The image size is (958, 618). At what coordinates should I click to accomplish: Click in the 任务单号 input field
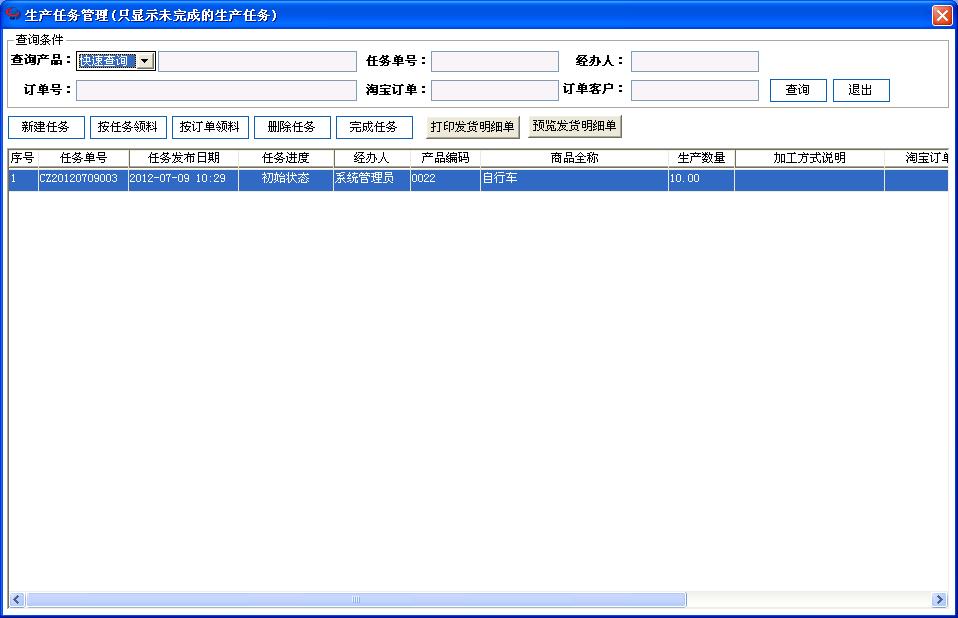pyautogui.click(x=495, y=61)
